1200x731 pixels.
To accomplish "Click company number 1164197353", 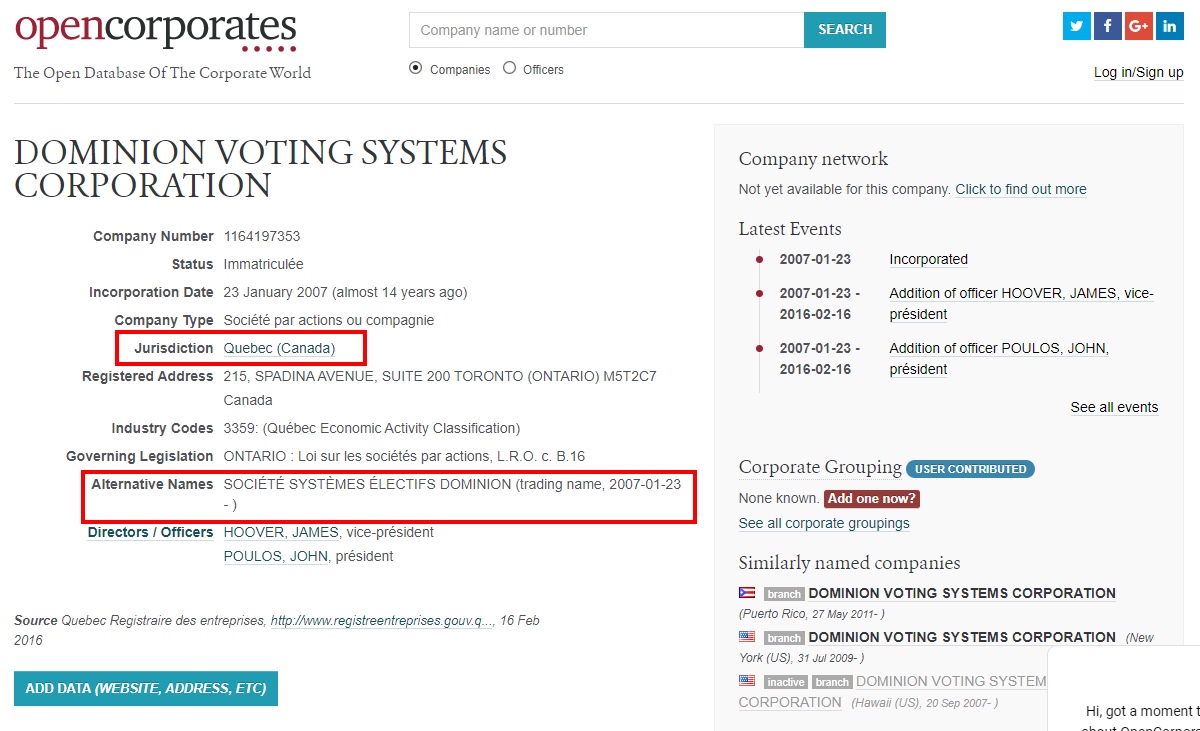I will [x=262, y=236].
